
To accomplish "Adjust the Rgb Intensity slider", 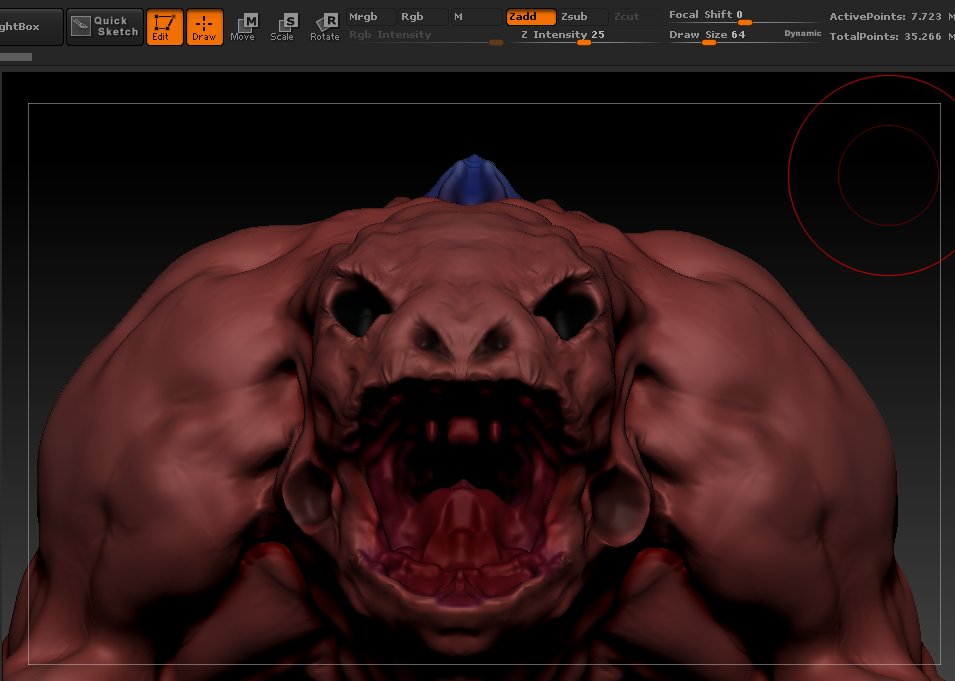I will 425,36.
